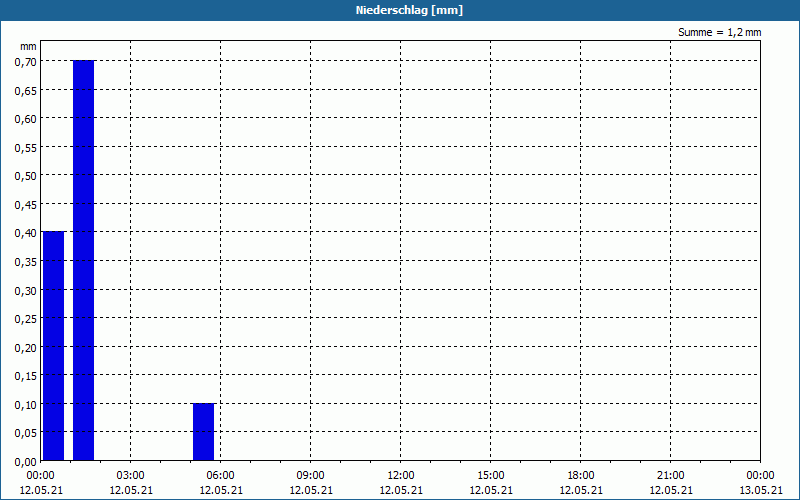Click the 0,30 y-axis value
The image size is (800, 500).
26,291
